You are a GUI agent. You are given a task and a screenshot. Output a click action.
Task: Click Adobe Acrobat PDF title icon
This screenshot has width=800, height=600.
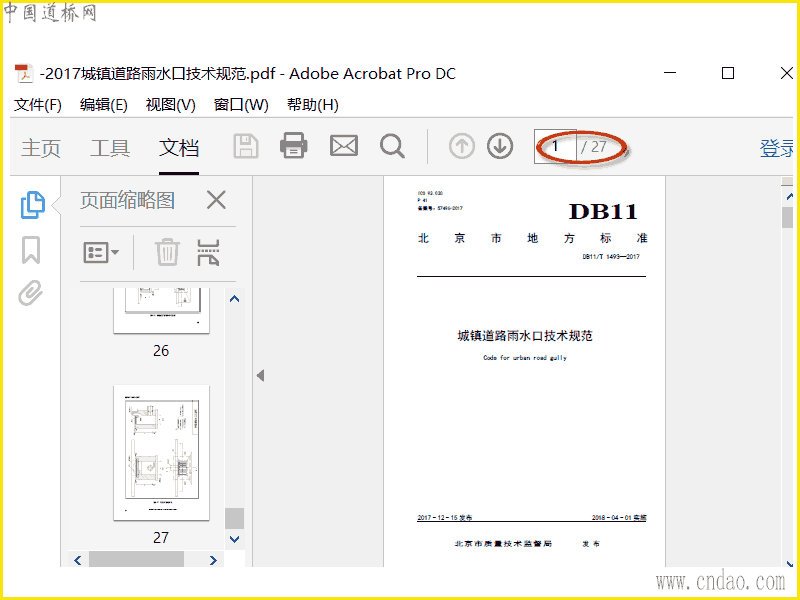23,73
